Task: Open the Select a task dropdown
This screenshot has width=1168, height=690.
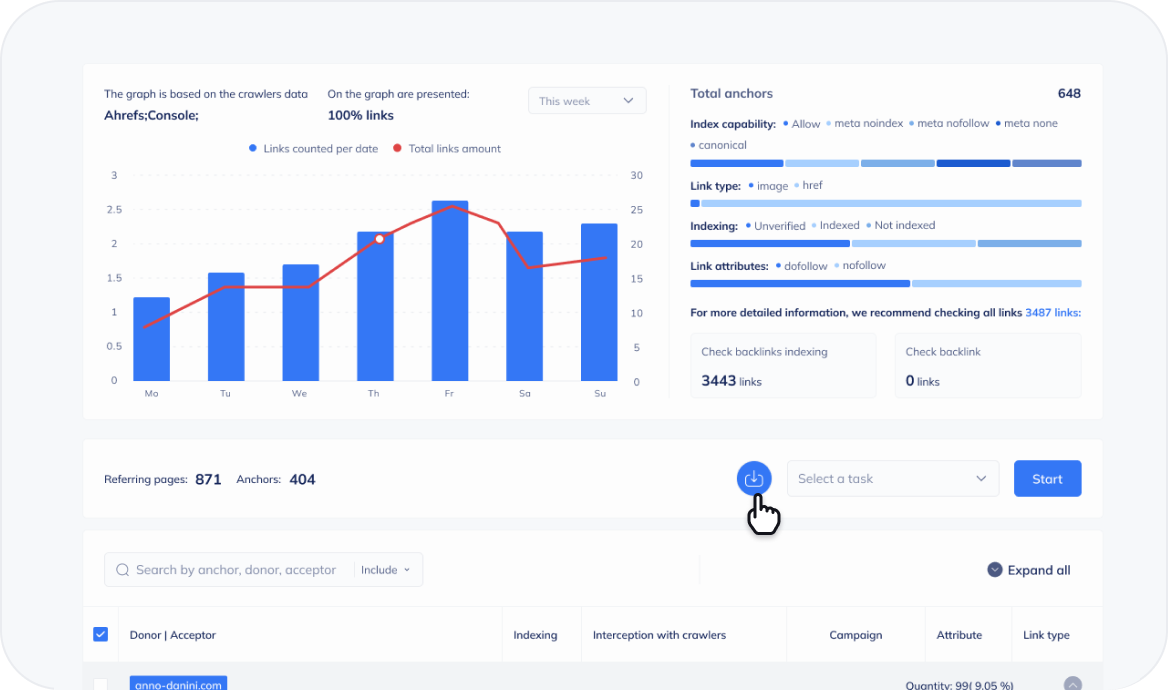Action: coord(892,478)
